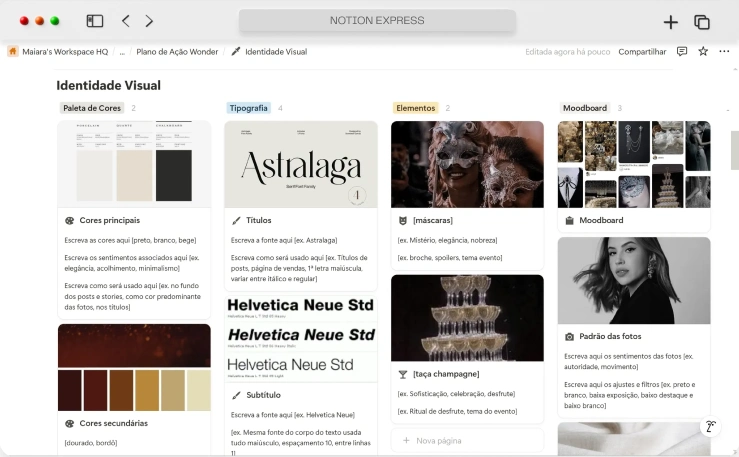Open Identidade Visual breadcrumb
Image resolution: width=739 pixels, height=457 pixels.
click(276, 52)
